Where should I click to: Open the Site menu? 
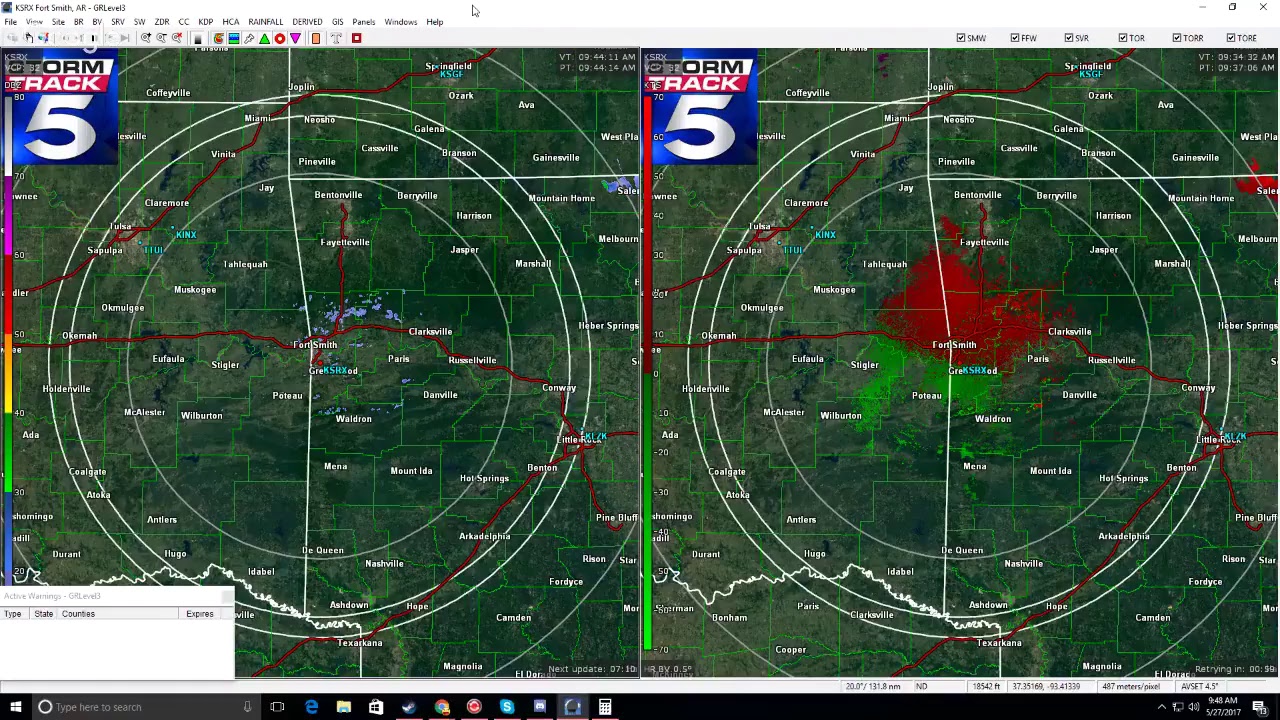point(58,22)
